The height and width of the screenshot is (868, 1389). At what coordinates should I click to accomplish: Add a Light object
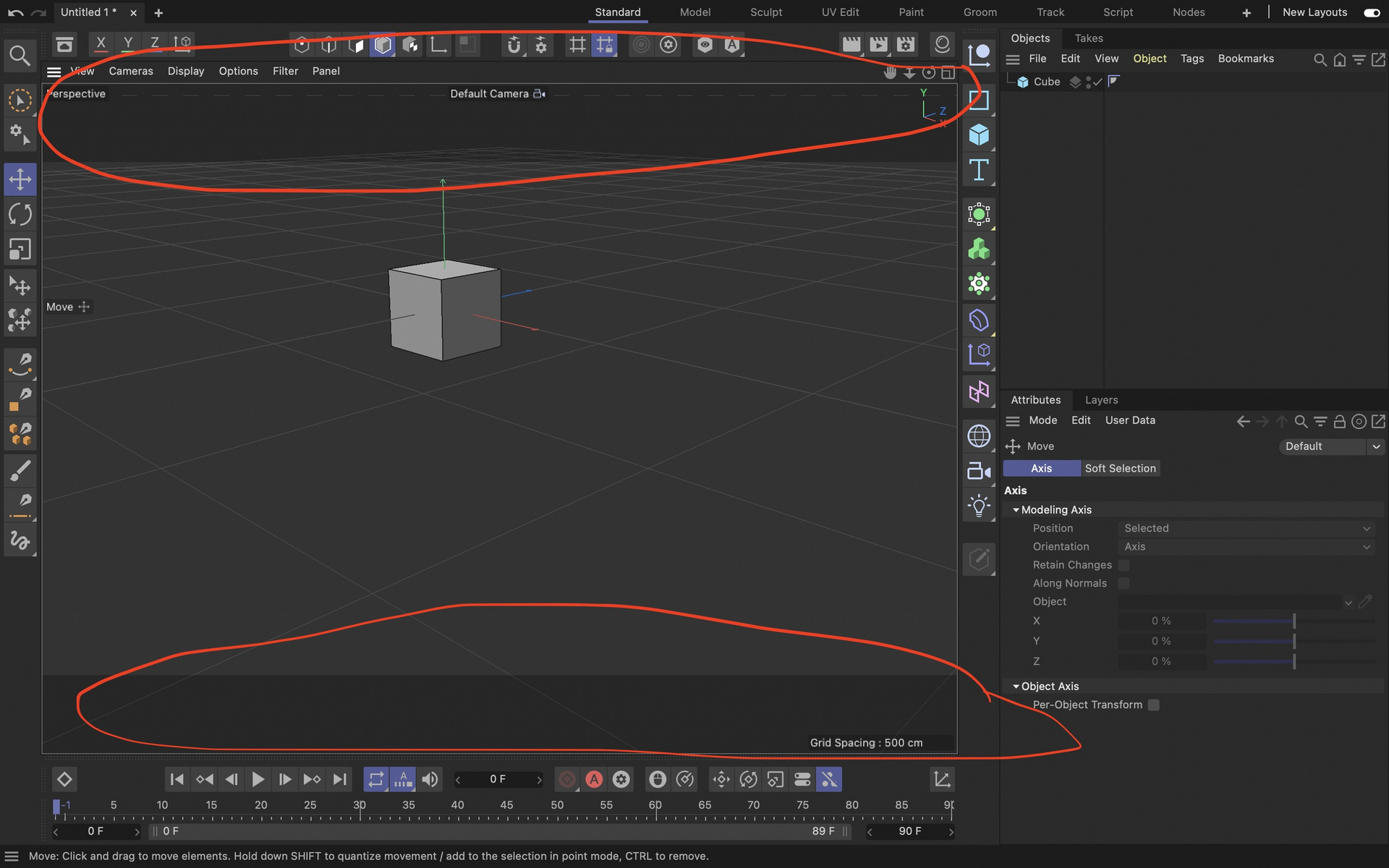(979, 506)
